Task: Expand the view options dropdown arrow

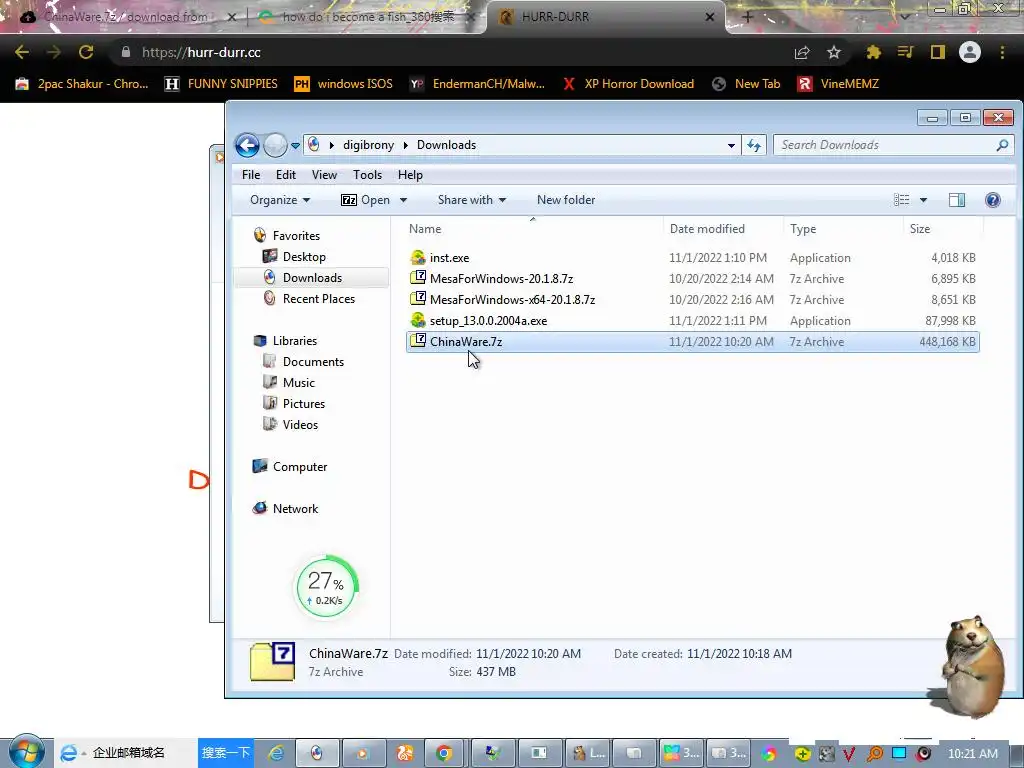Action: point(923,200)
